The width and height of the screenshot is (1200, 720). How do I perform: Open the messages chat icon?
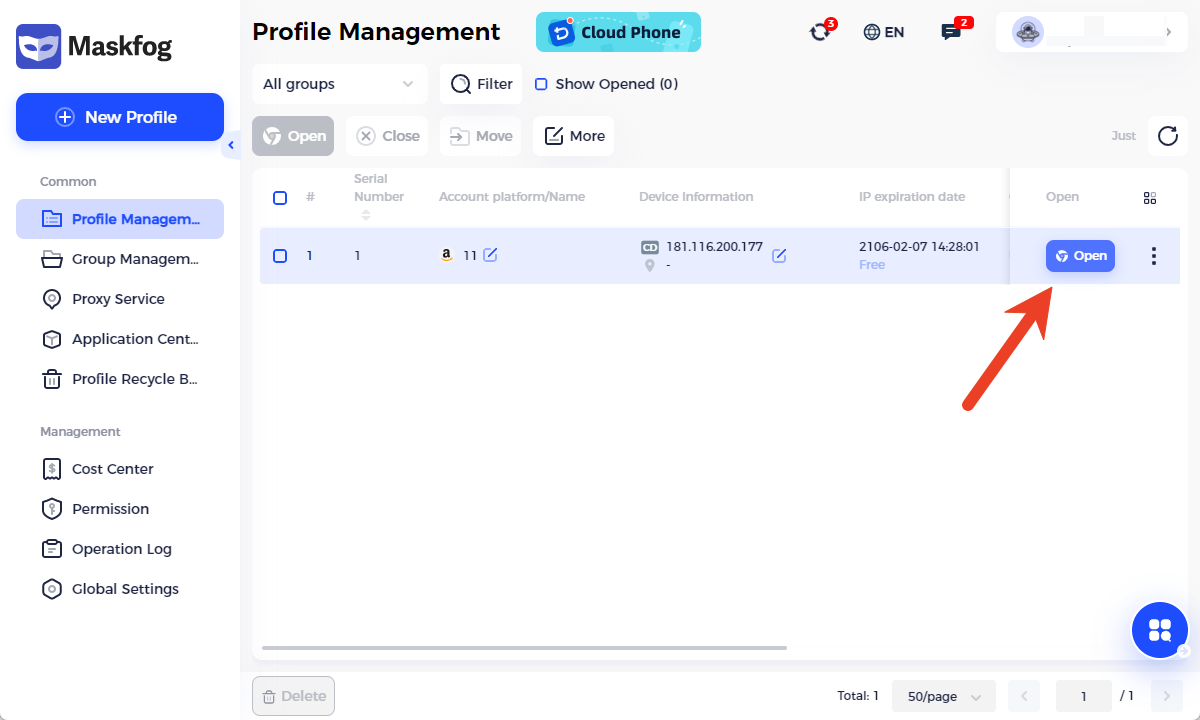coord(950,32)
